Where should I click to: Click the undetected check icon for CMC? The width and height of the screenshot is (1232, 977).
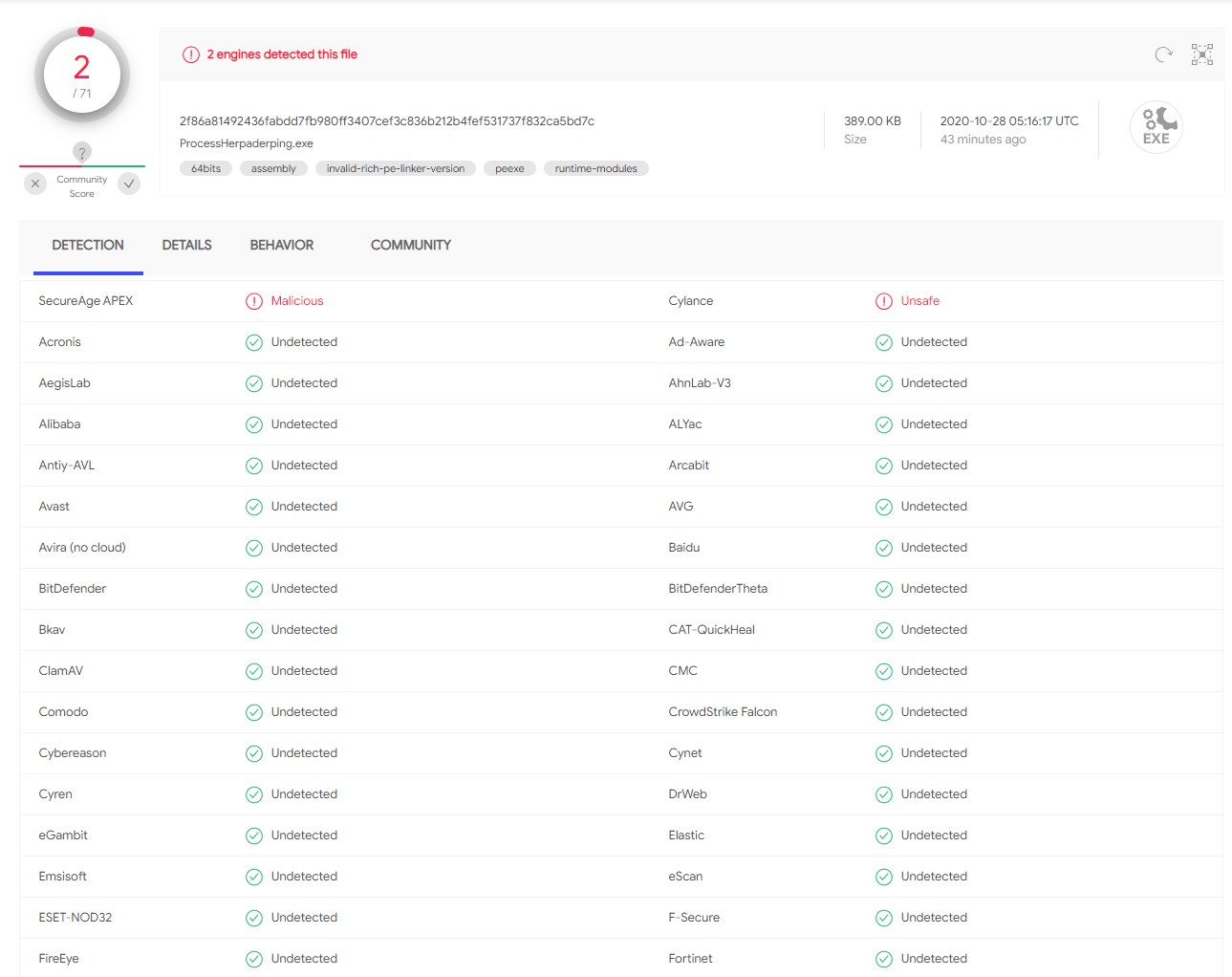click(884, 671)
